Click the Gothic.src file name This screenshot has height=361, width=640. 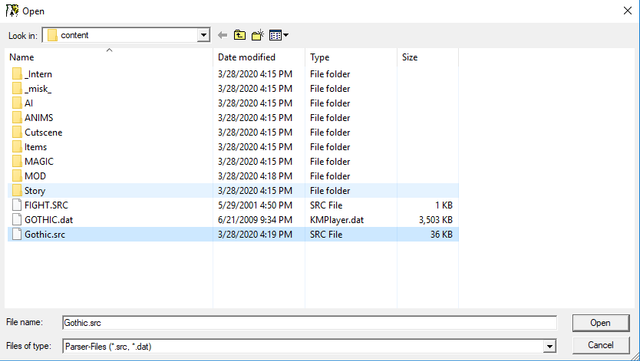point(44,234)
